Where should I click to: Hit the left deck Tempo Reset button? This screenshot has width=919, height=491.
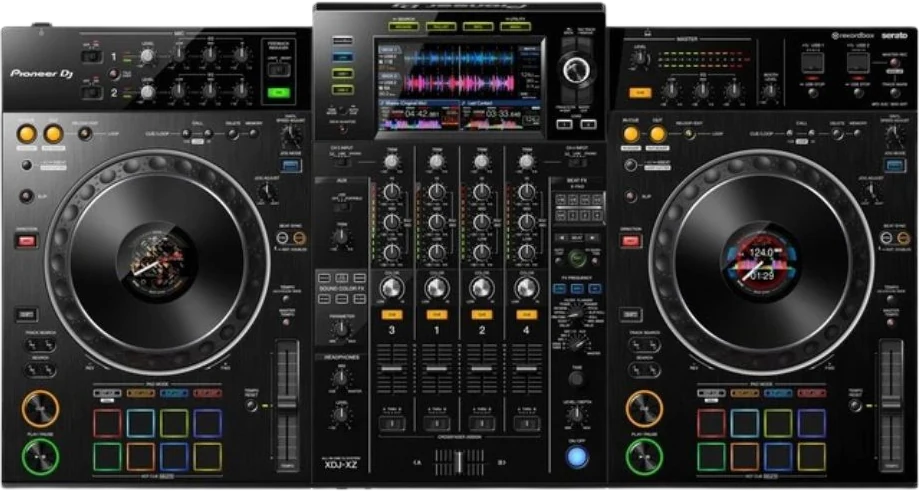[x=252, y=405]
